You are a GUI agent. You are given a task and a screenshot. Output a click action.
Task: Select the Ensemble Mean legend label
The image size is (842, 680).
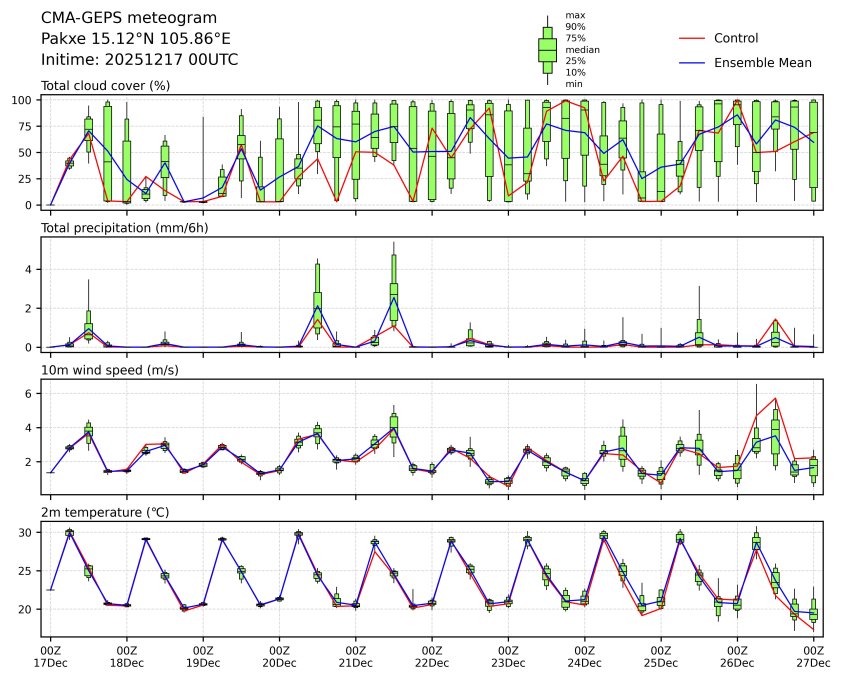762,62
